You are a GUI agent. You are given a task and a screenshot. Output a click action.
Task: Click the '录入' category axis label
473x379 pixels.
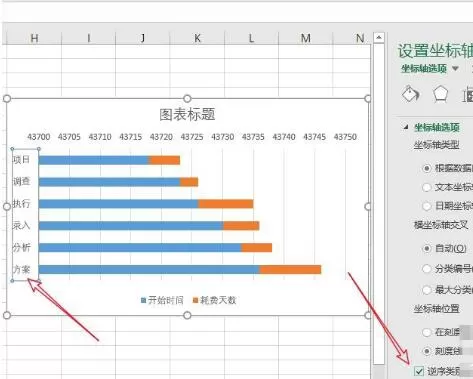pyautogui.click(x=21, y=226)
